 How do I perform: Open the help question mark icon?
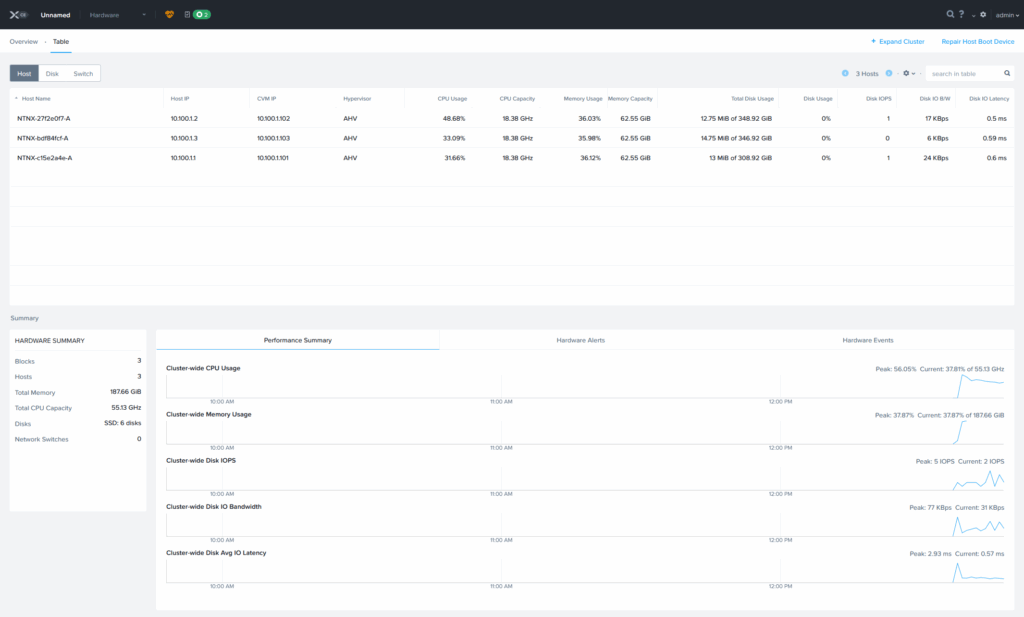[x=962, y=15]
